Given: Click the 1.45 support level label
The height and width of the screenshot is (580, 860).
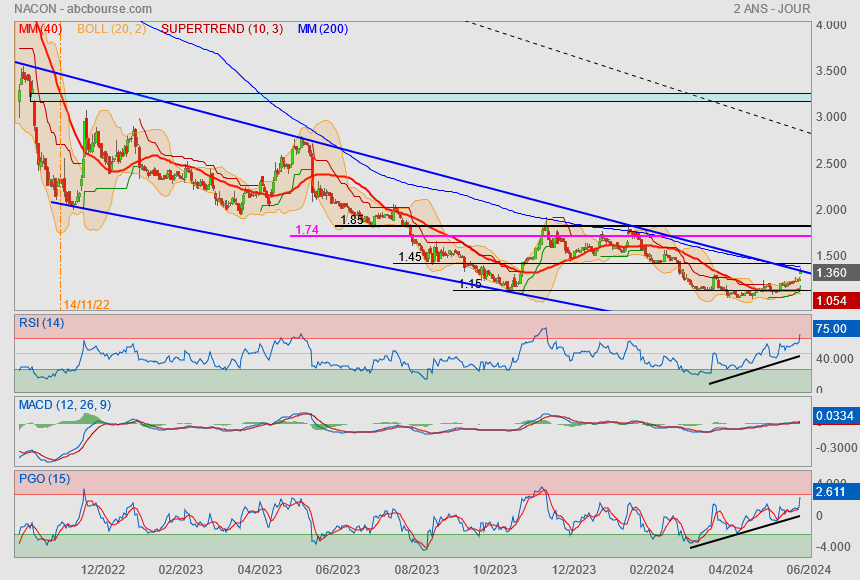Looking at the screenshot, I should [x=410, y=257].
